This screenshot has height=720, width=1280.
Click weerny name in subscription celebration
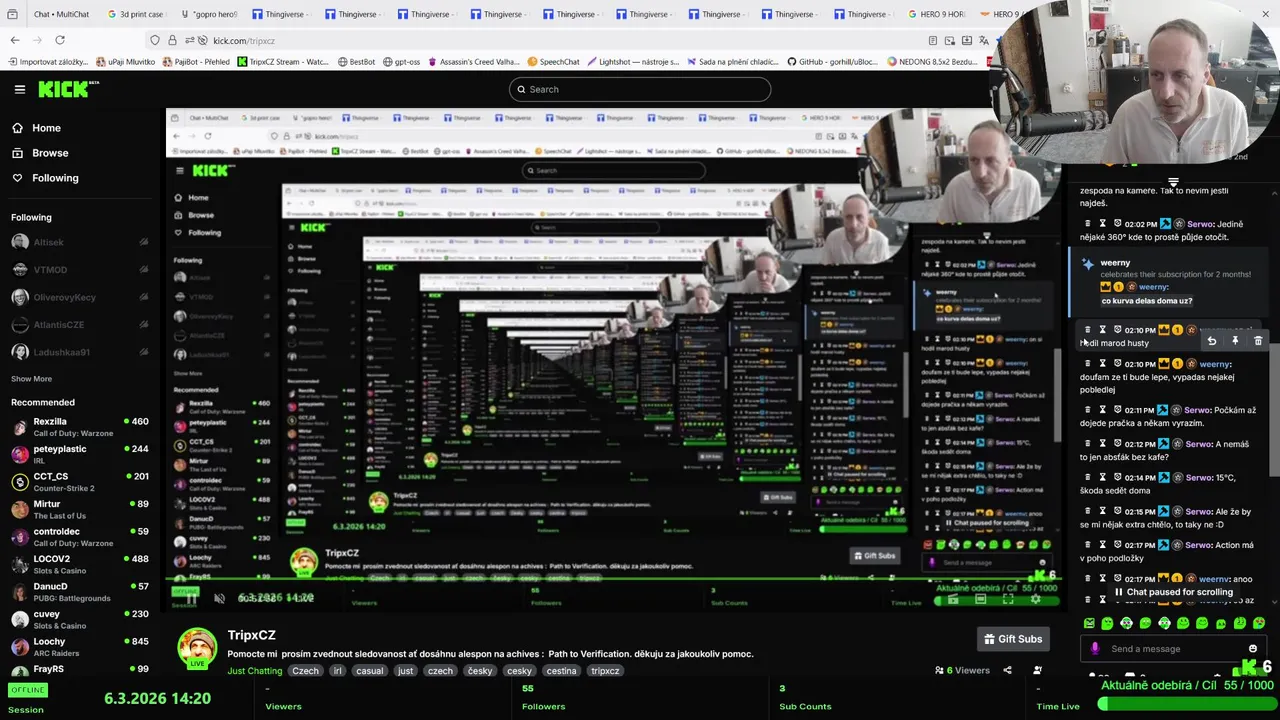(x=1115, y=263)
